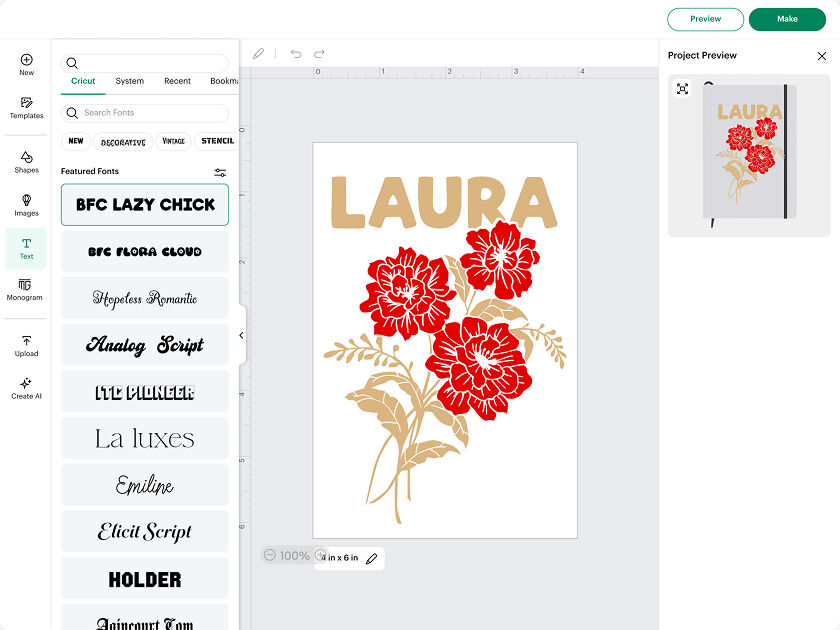Click the Preview button
The image size is (840, 630).
click(x=705, y=19)
